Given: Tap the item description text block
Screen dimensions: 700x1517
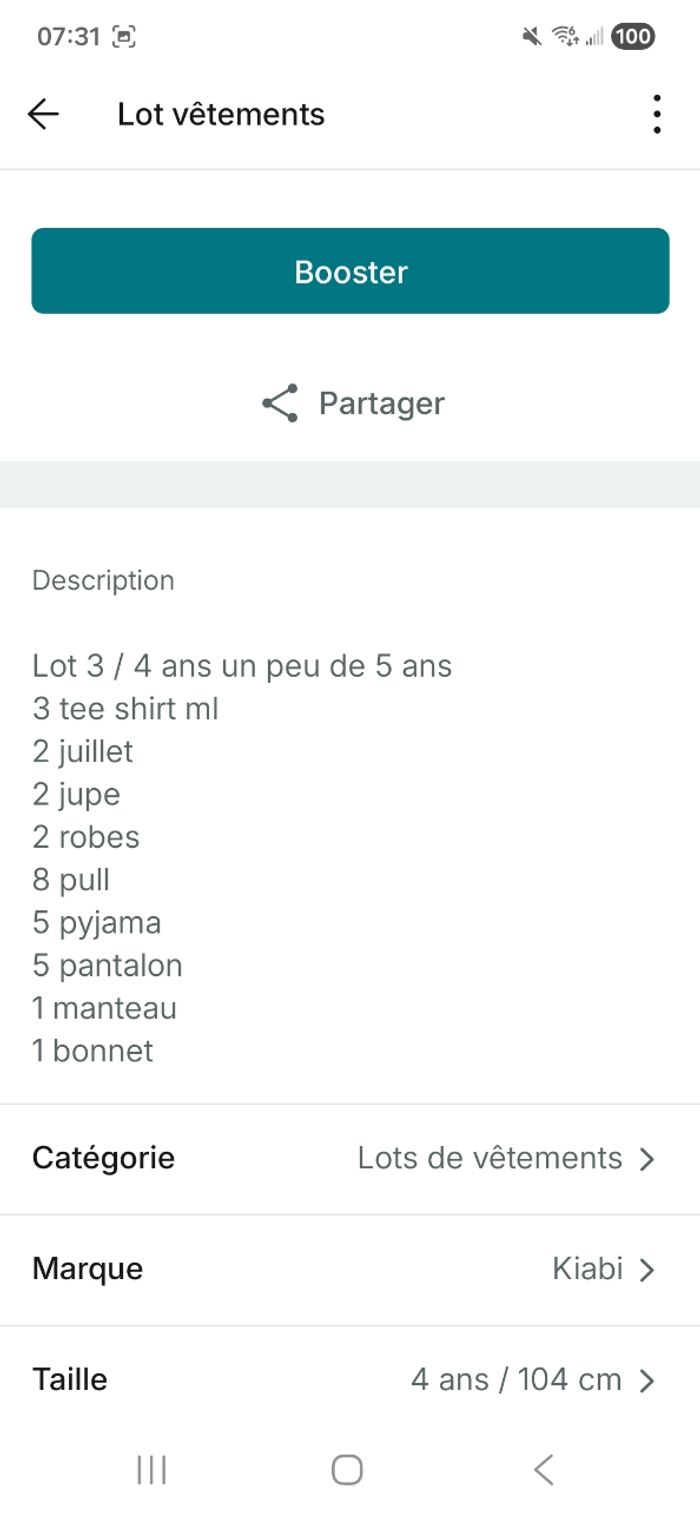Looking at the screenshot, I should pyautogui.click(x=240, y=858).
